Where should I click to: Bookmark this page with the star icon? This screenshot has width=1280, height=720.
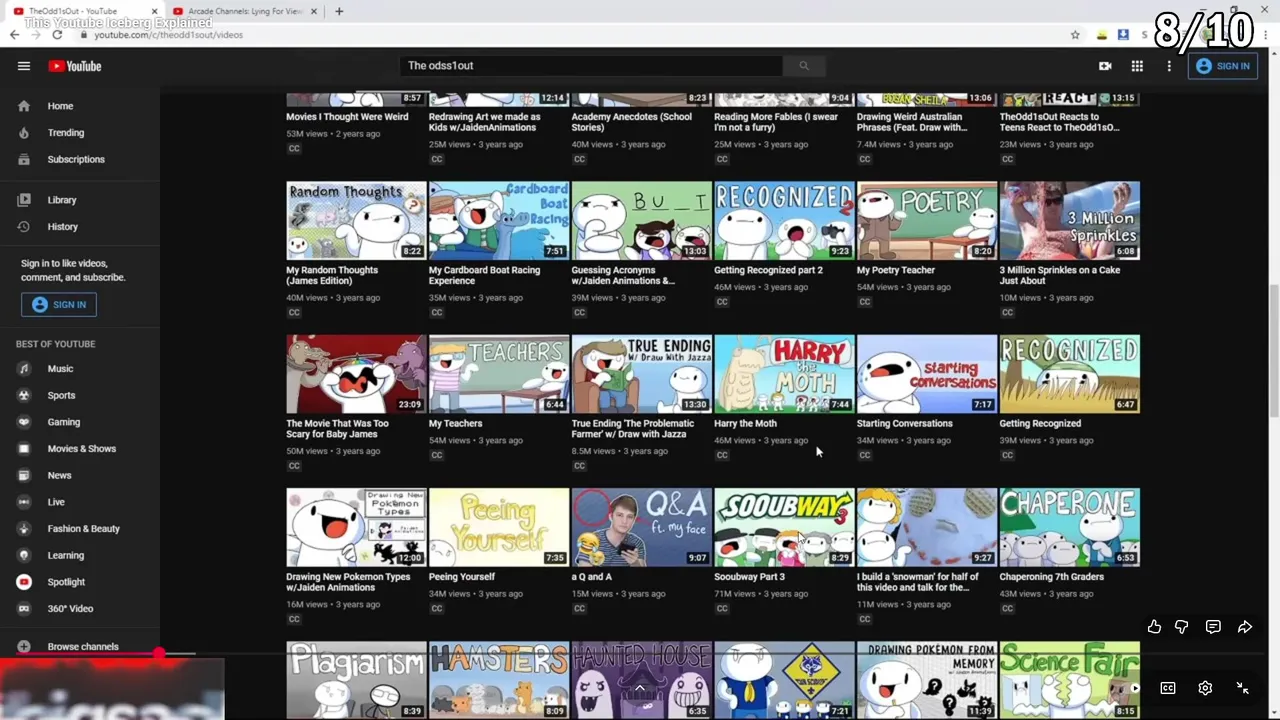pos(1075,35)
